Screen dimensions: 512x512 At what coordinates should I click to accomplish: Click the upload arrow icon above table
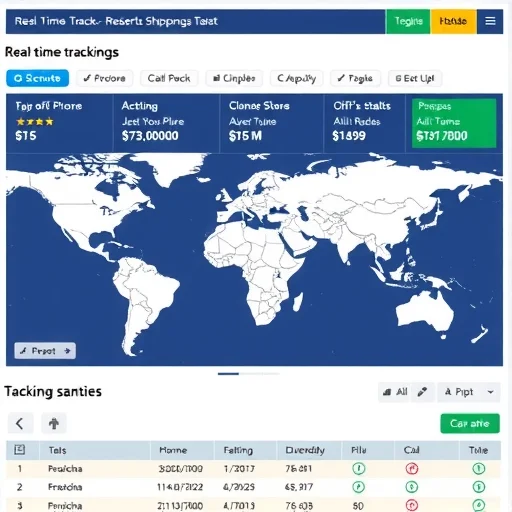point(54,423)
